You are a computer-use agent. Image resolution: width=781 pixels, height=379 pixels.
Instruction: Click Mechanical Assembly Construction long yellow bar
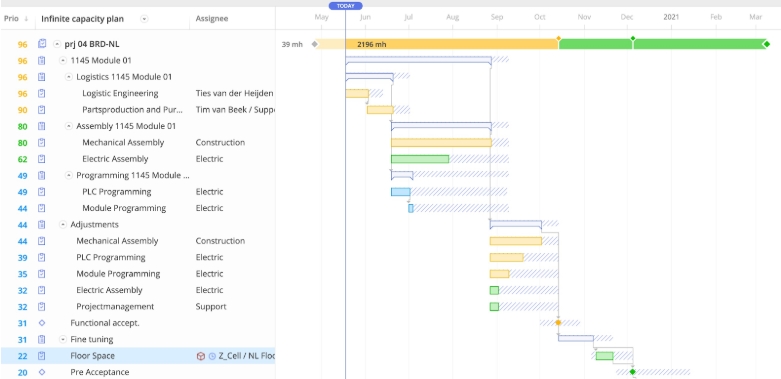(441, 142)
